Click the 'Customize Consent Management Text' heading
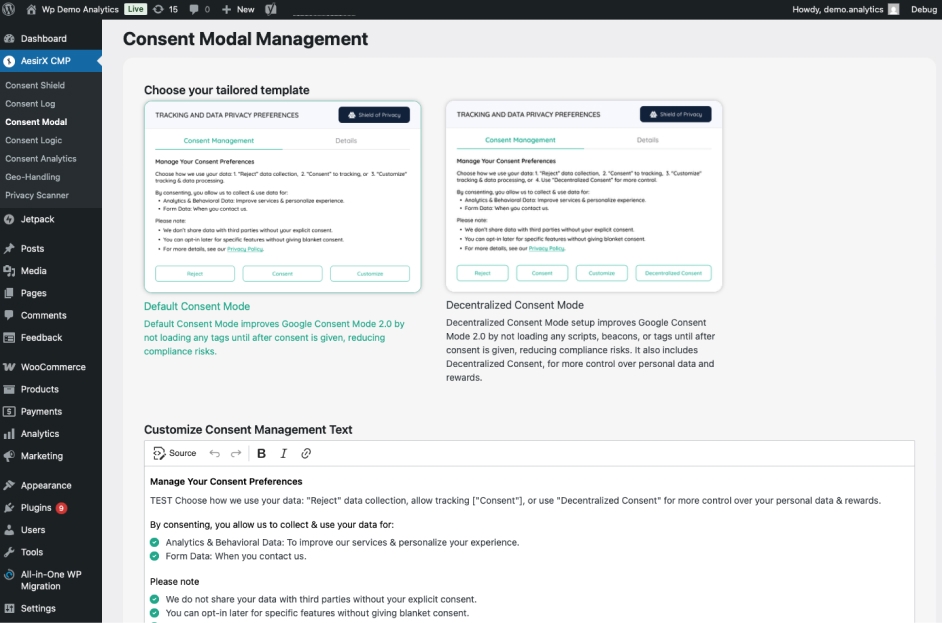 tap(248, 430)
